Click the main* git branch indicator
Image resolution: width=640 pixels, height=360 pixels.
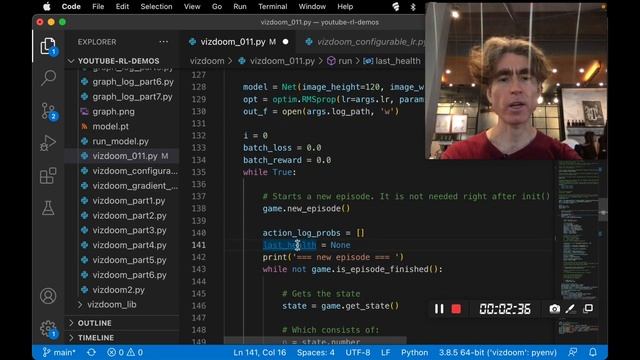click(60, 352)
